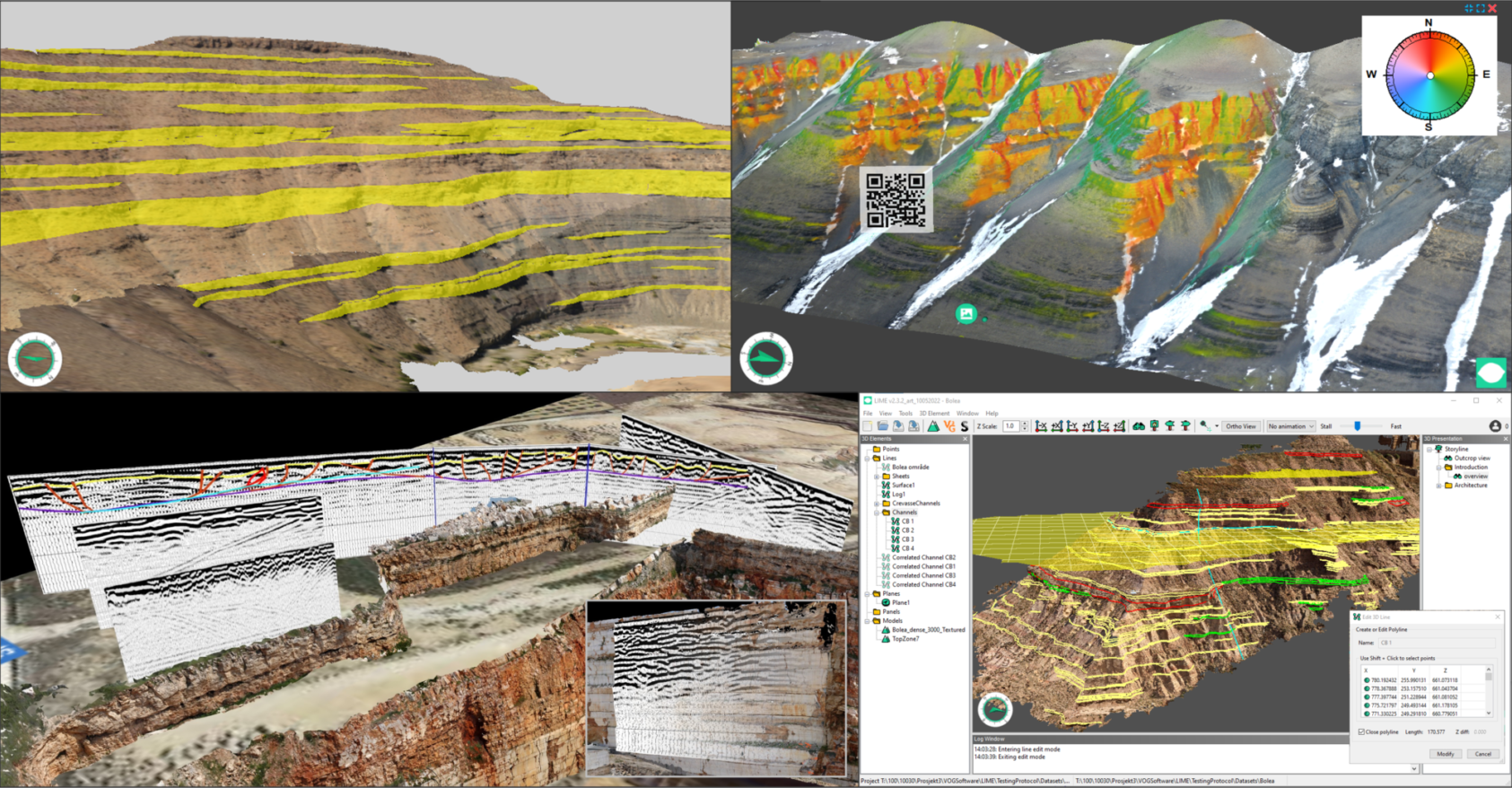
Task: Click the polyline Name field CB 1
Action: 1437,643
